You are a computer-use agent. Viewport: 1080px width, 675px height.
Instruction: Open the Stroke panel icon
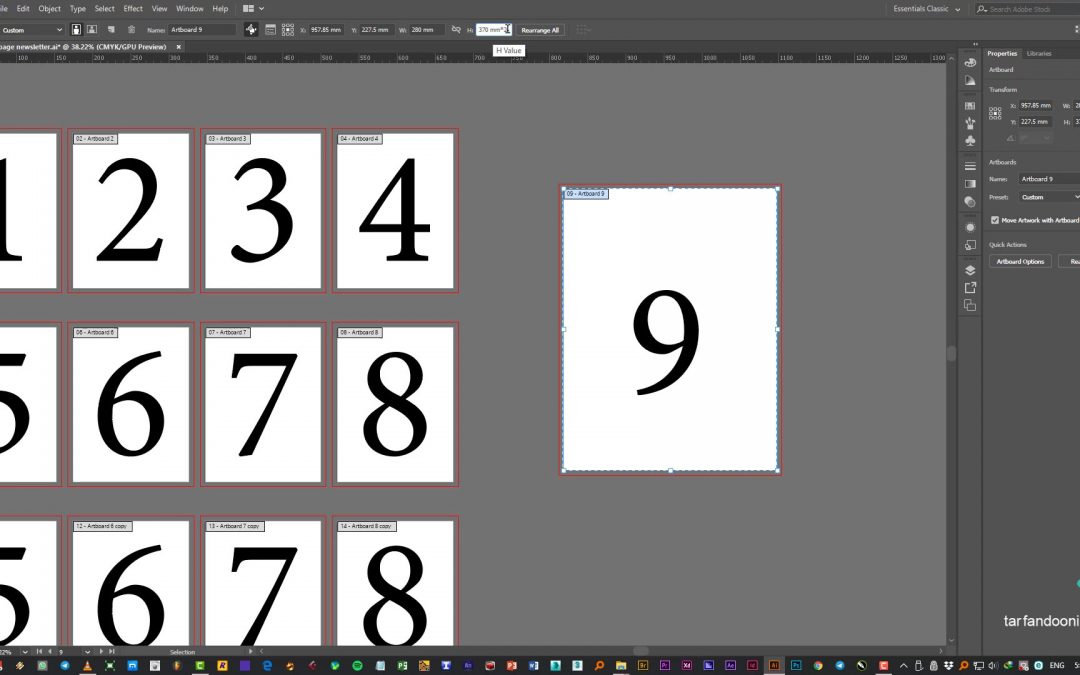(970, 166)
